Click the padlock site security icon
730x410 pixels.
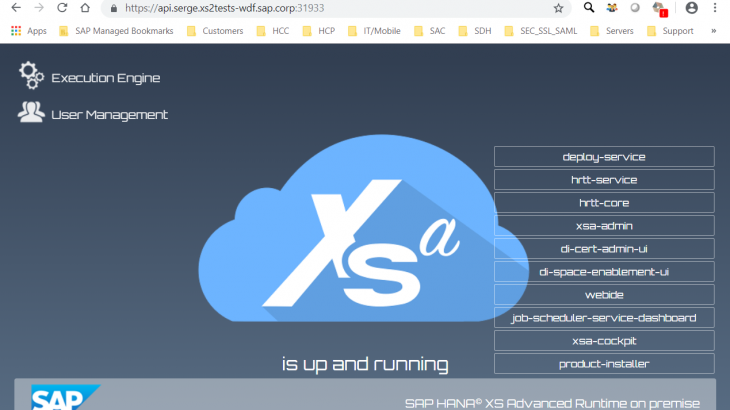[114, 8]
